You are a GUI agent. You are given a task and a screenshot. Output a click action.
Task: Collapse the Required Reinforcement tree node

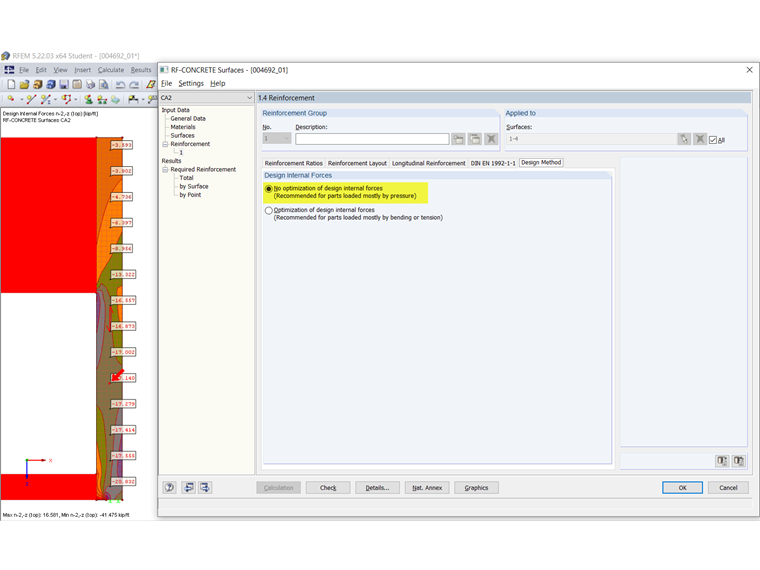165,169
